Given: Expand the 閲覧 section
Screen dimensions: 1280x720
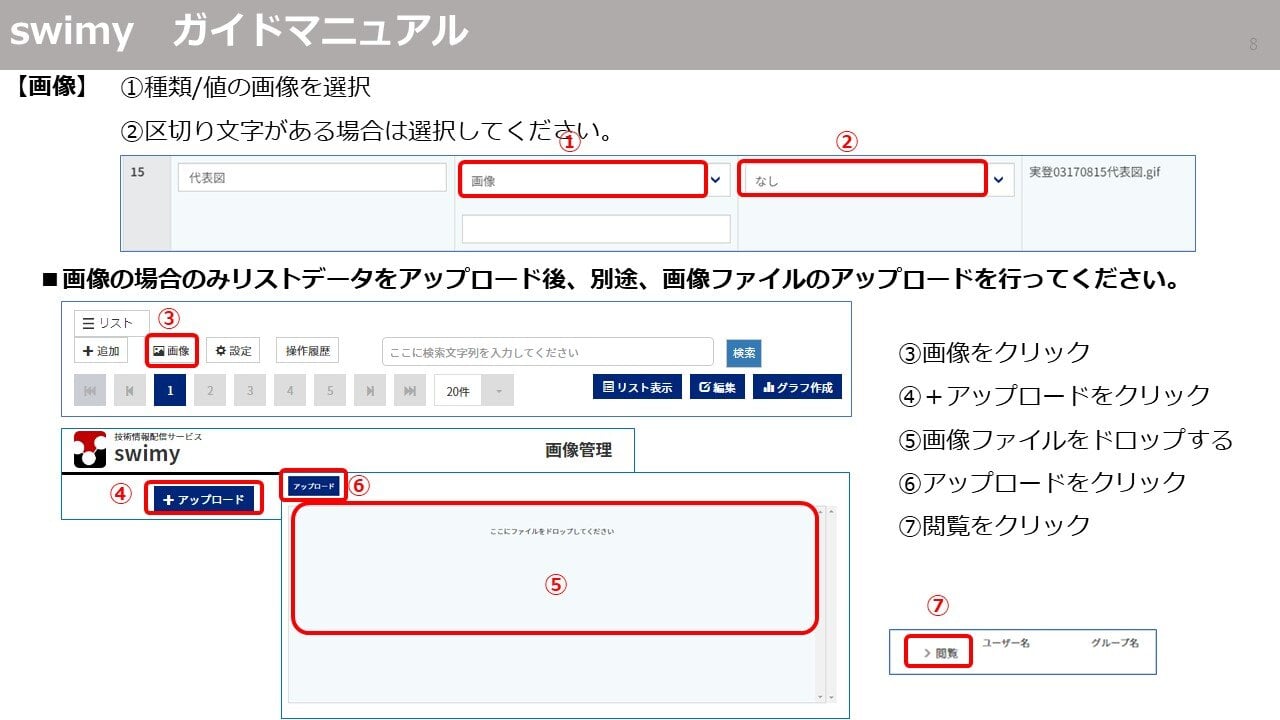Looking at the screenshot, I should pos(940,653).
